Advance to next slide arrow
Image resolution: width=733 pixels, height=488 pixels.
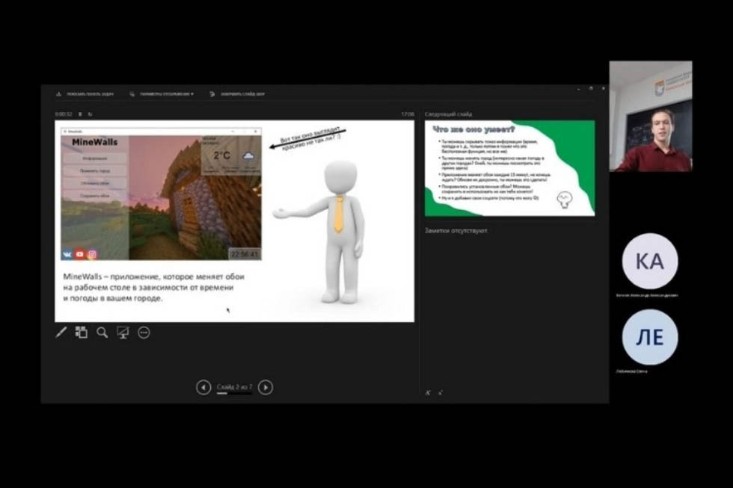coord(265,387)
